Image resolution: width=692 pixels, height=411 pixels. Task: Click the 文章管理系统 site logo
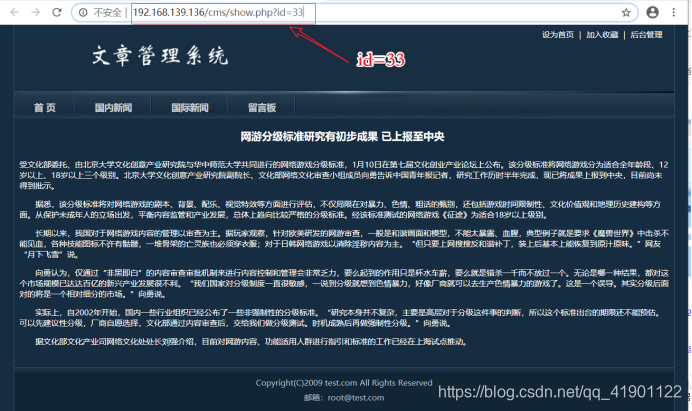tap(160, 56)
